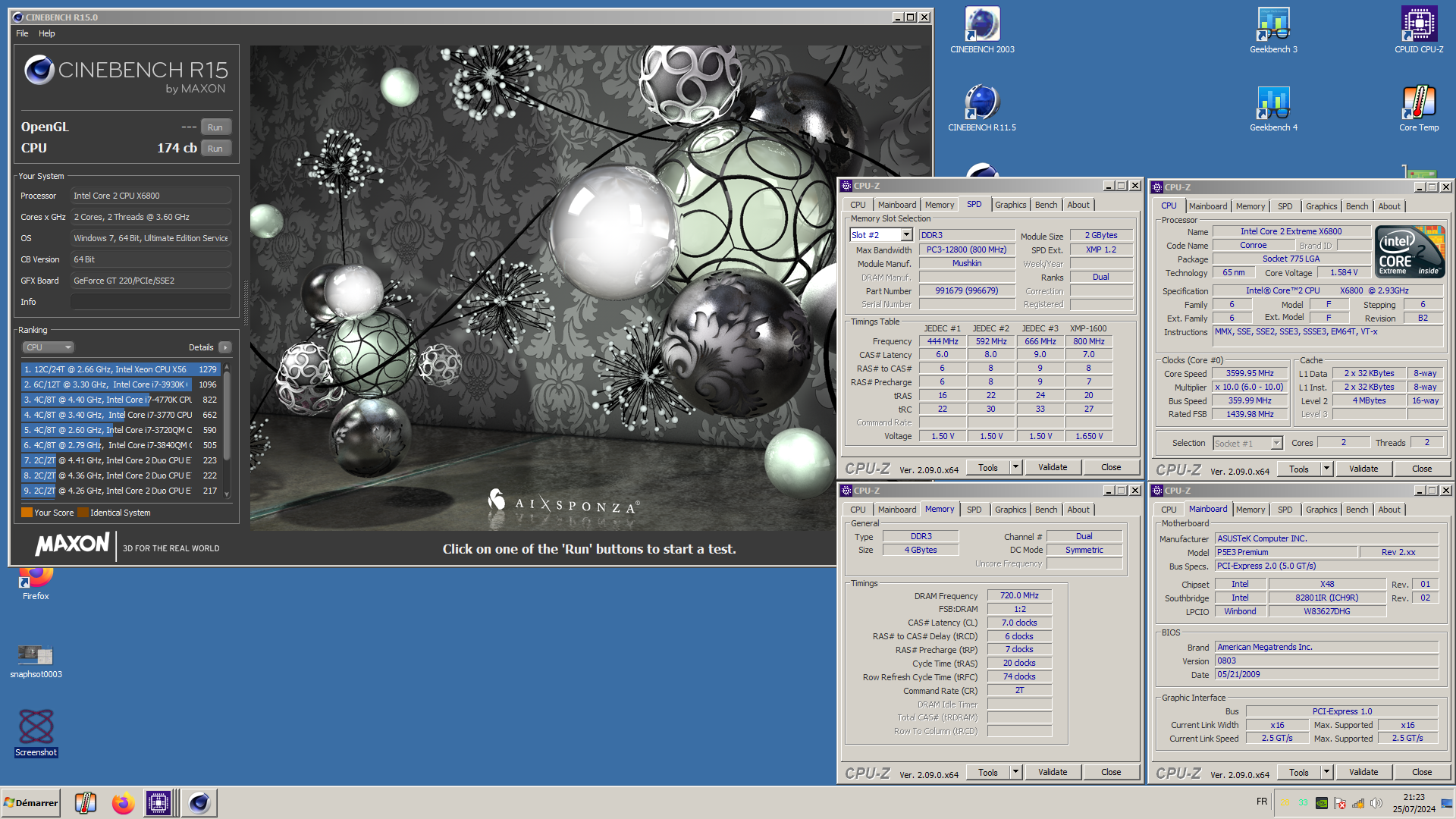Click the rendered scene preview image

click(x=590, y=288)
